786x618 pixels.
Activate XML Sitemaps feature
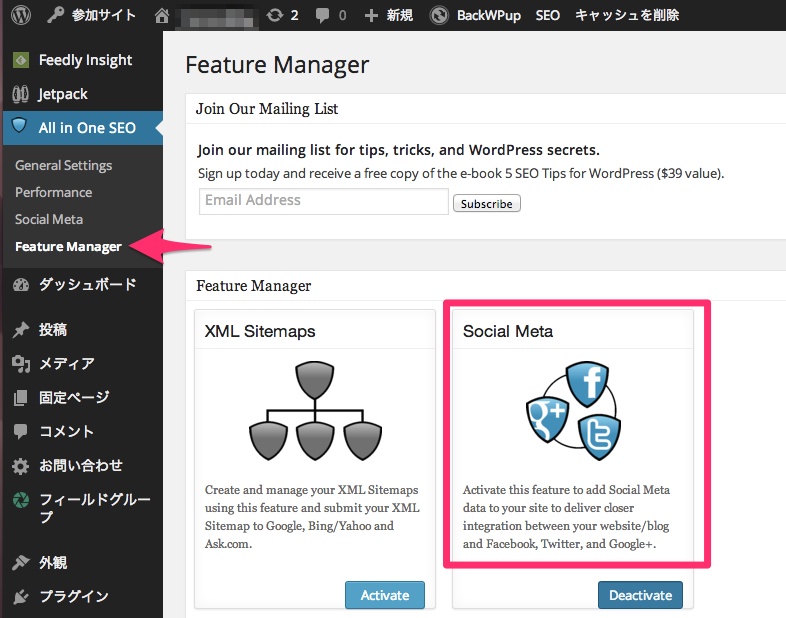pyautogui.click(x=385, y=595)
